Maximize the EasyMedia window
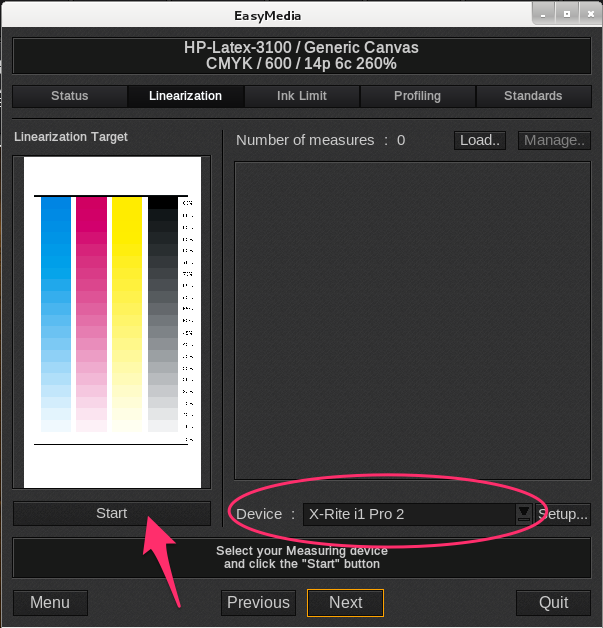Screen dimensions: 603x628 566,16
